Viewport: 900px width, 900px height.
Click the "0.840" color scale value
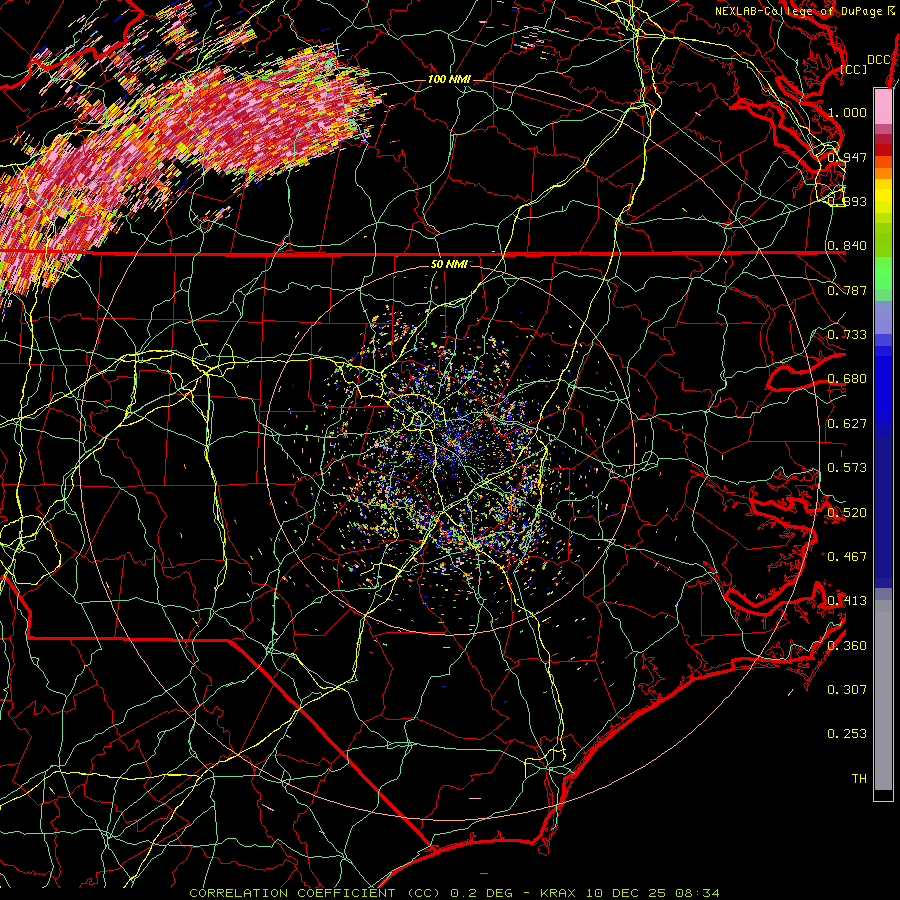[x=847, y=246]
